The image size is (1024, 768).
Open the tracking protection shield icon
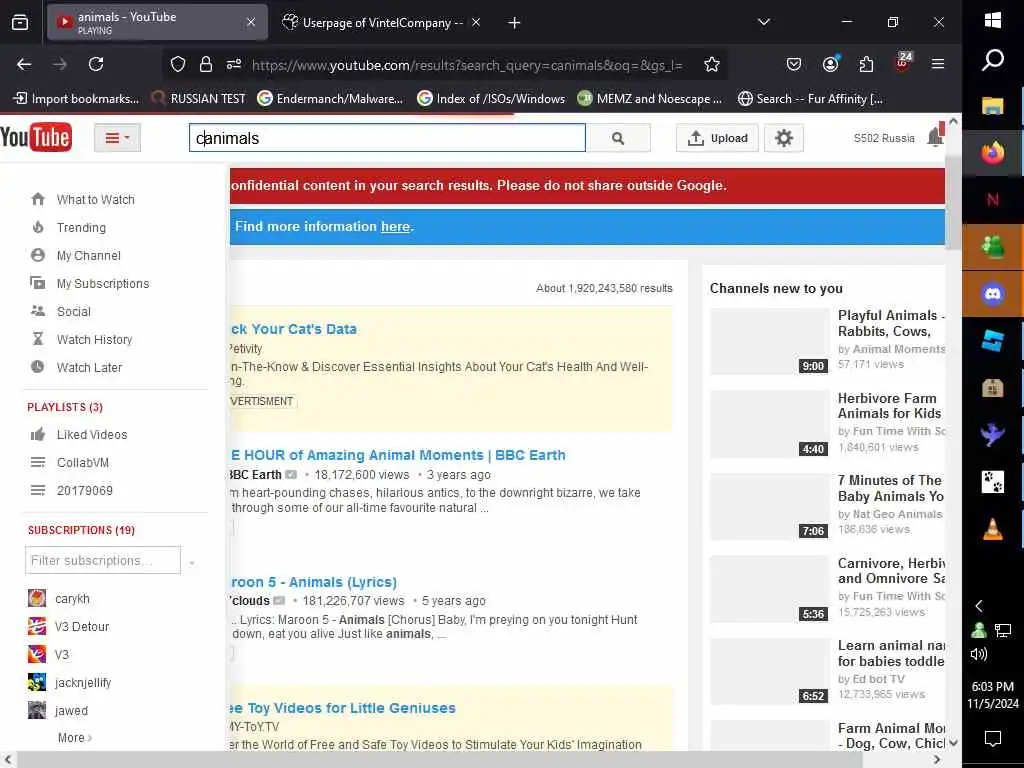[x=178, y=64]
